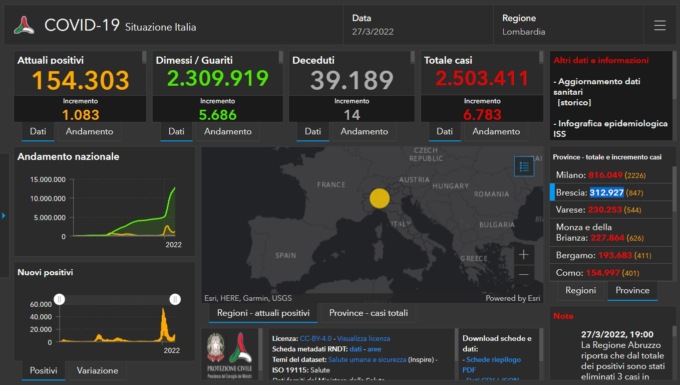Viewport: 680px width, 385px height.
Task: Select the Brescia row in the province list
Action: (x=611, y=192)
